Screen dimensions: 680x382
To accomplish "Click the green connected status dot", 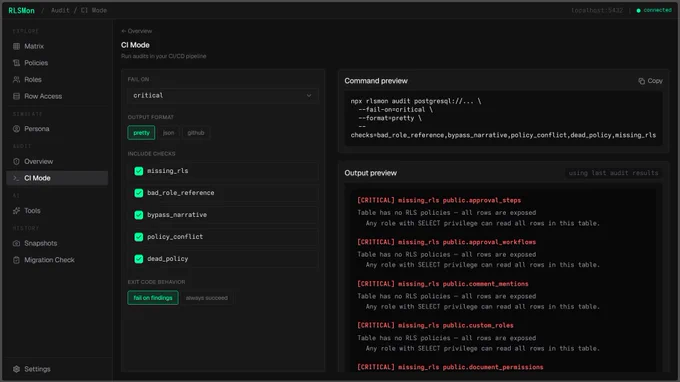I will click(638, 10).
